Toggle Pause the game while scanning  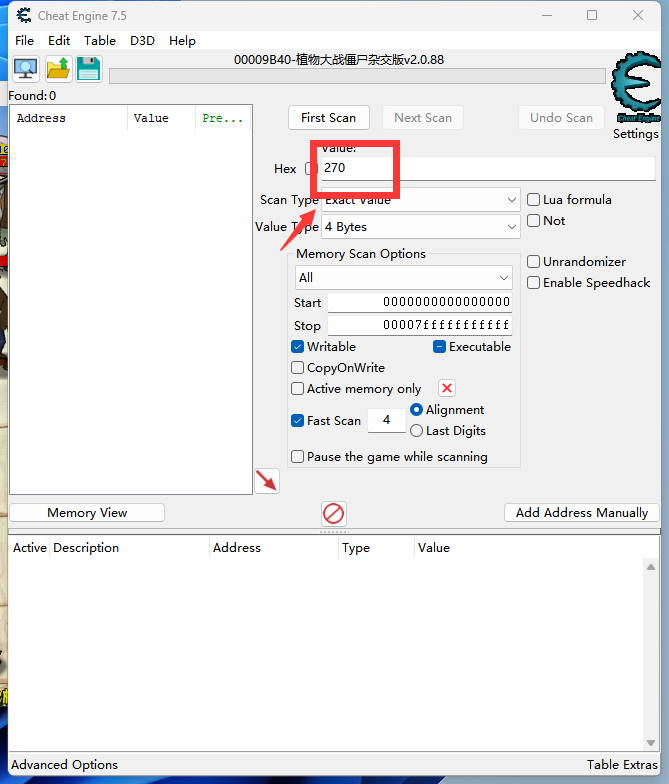298,457
